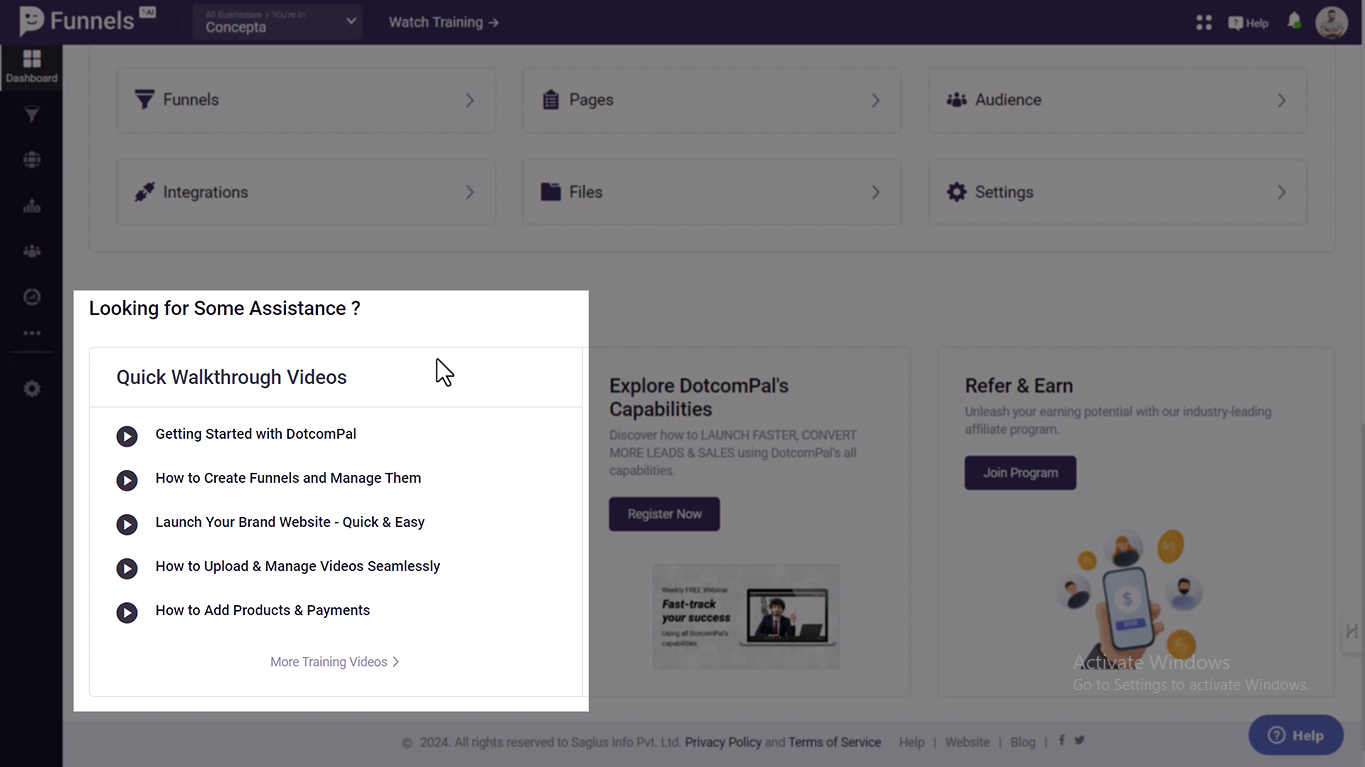
Task: Open the Integrations card
Action: click(306, 192)
